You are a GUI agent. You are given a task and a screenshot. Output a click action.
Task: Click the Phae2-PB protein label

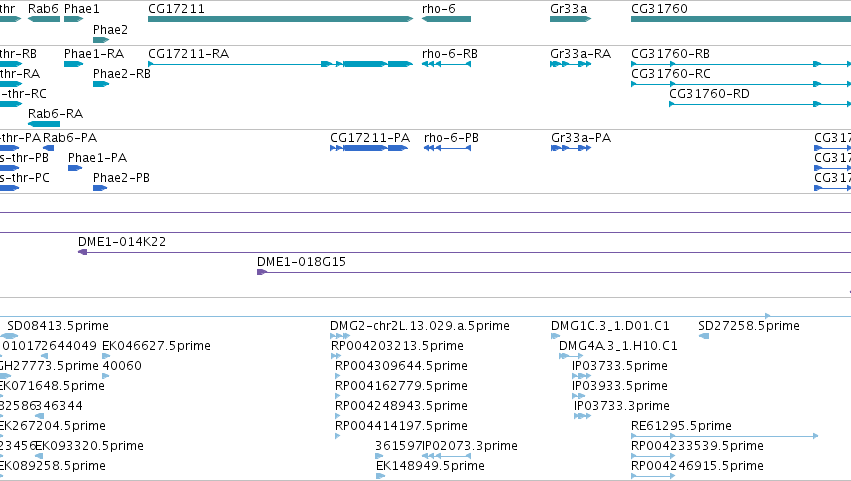tap(121, 178)
